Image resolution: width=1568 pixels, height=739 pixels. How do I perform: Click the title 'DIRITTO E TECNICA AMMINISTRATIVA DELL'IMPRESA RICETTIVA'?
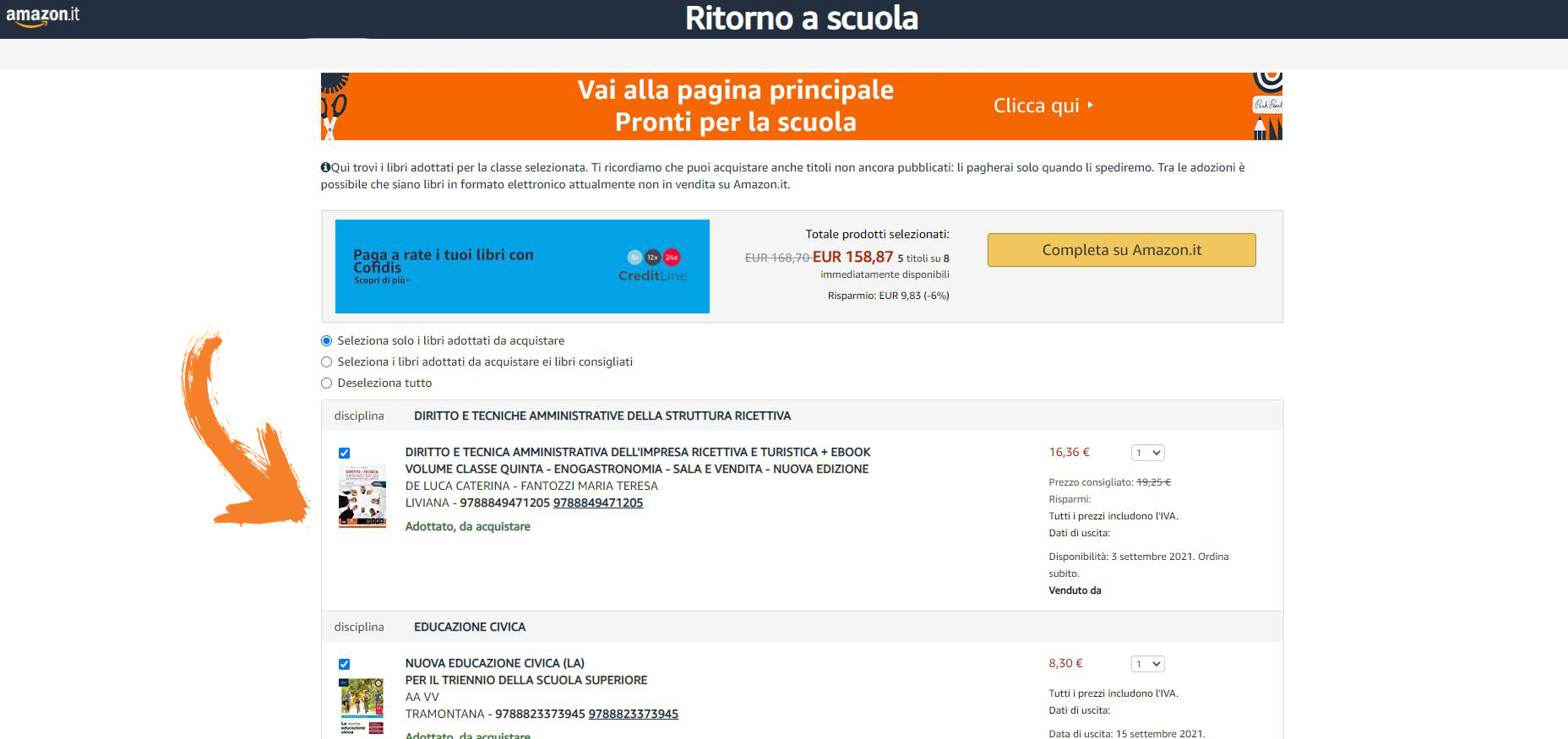point(638,452)
